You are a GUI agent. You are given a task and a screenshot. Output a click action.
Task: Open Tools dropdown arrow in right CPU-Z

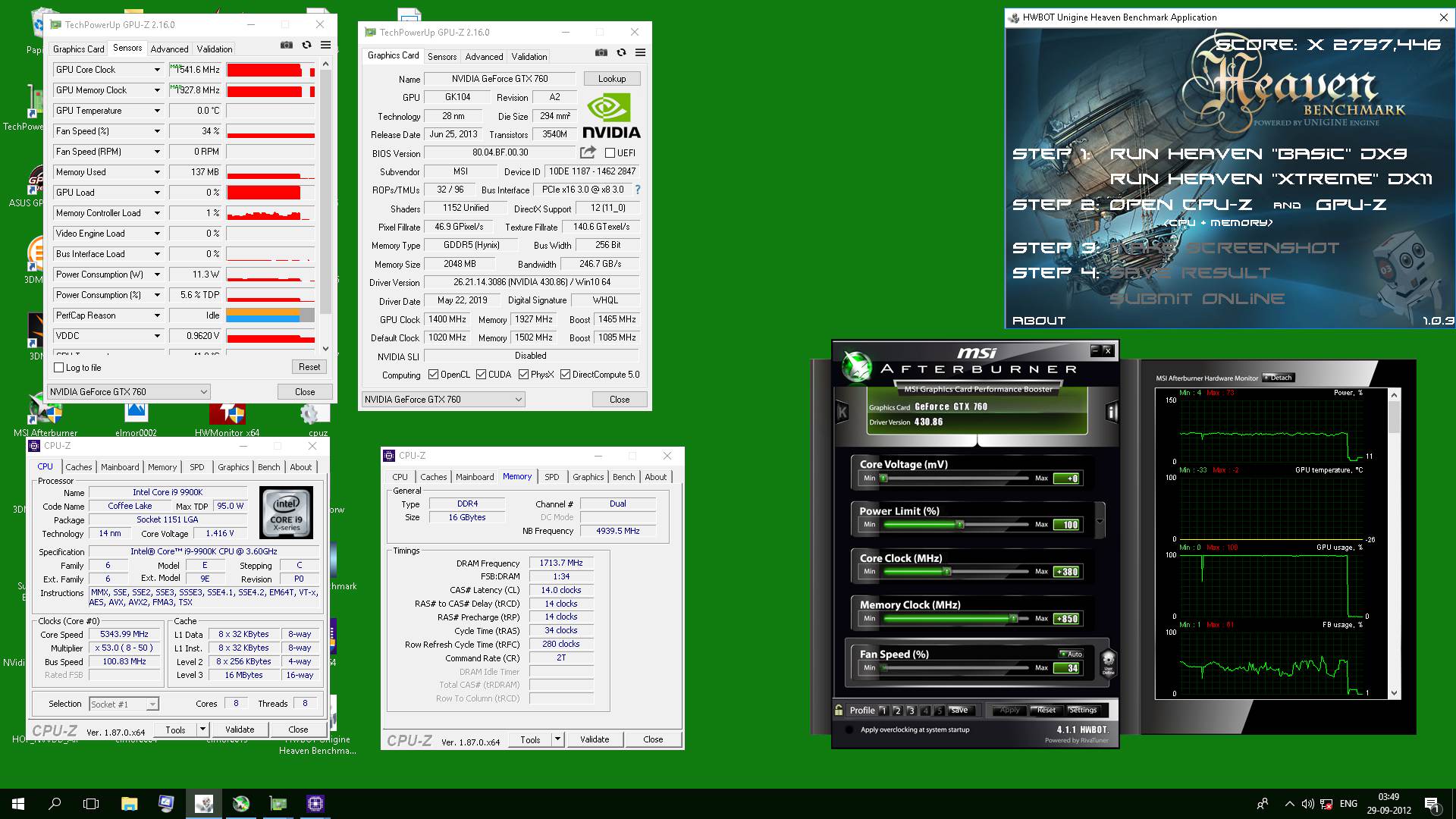point(557,739)
